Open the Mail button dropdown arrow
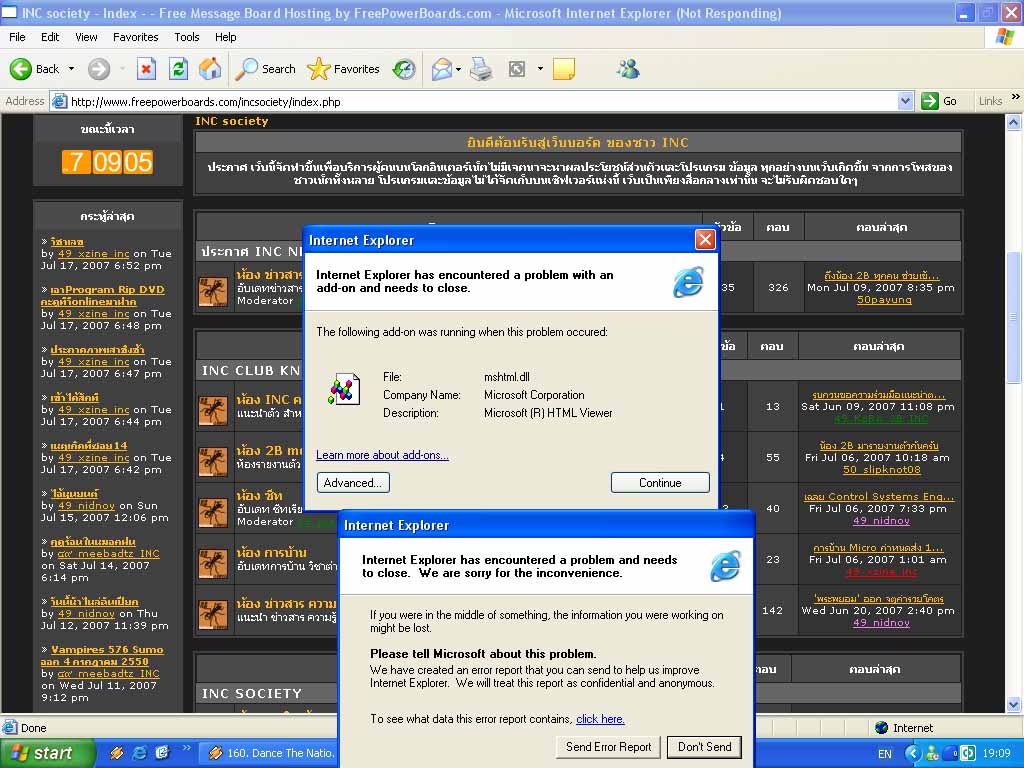This screenshot has width=1024, height=768. (458, 69)
